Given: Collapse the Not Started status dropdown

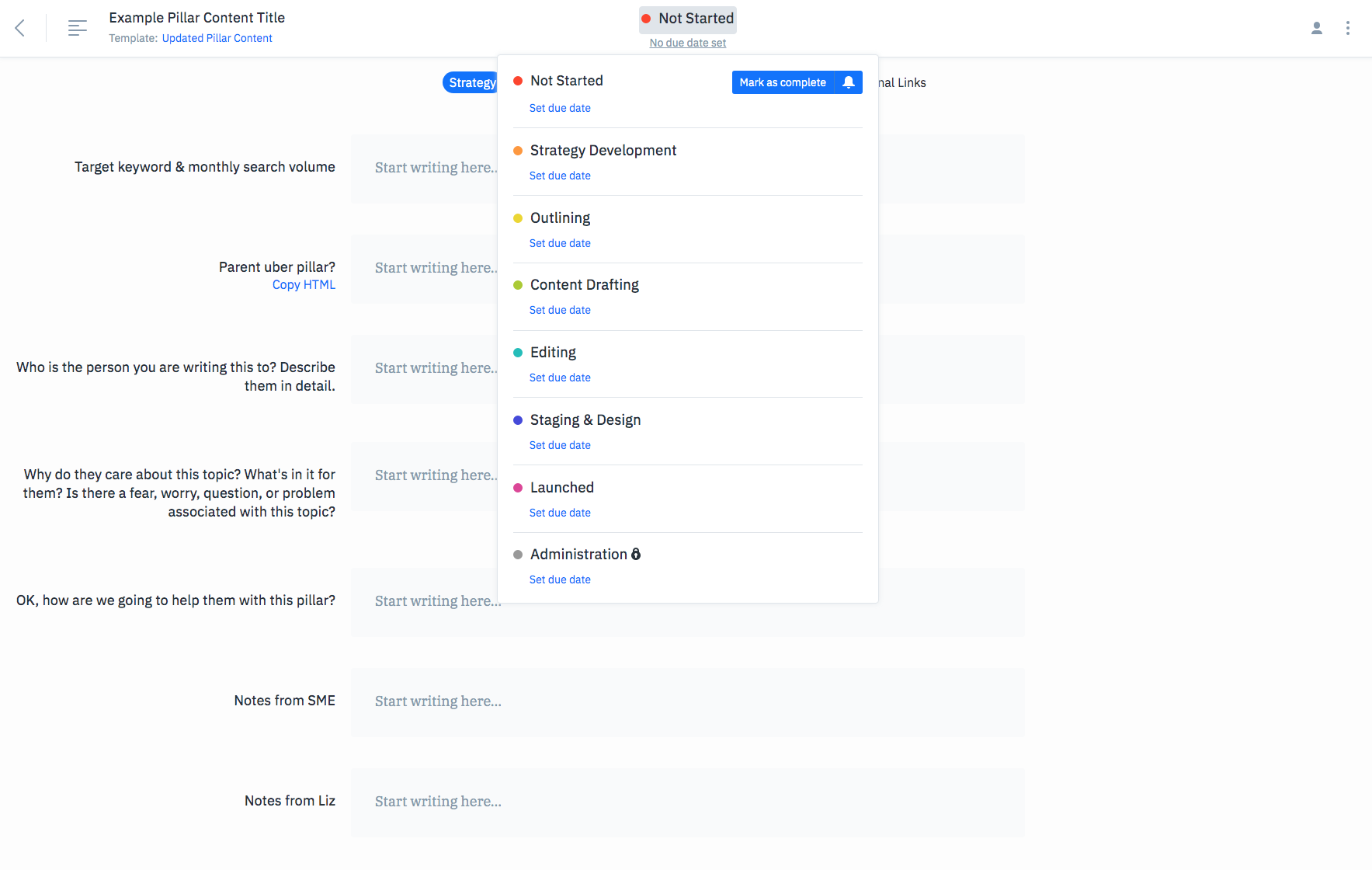Looking at the screenshot, I should point(688,19).
